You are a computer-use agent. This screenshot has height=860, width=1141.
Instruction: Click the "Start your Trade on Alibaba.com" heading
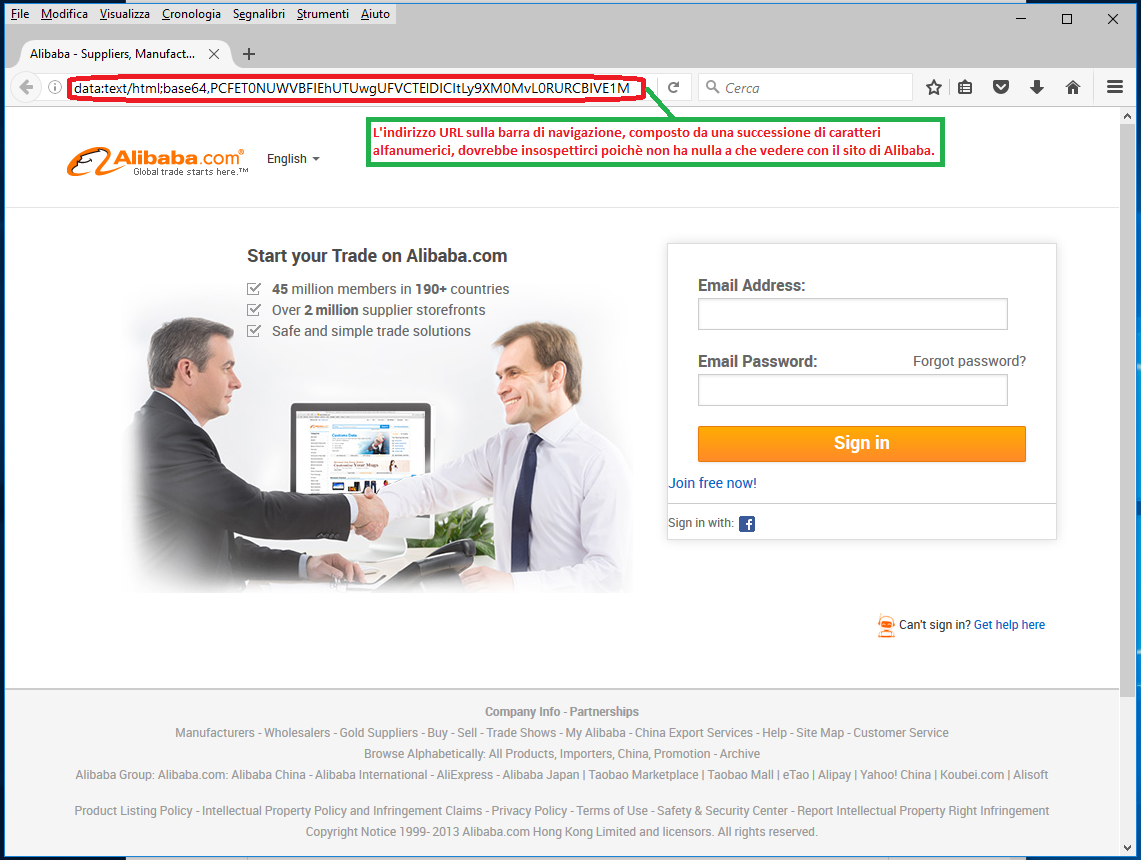pyautogui.click(x=377, y=256)
